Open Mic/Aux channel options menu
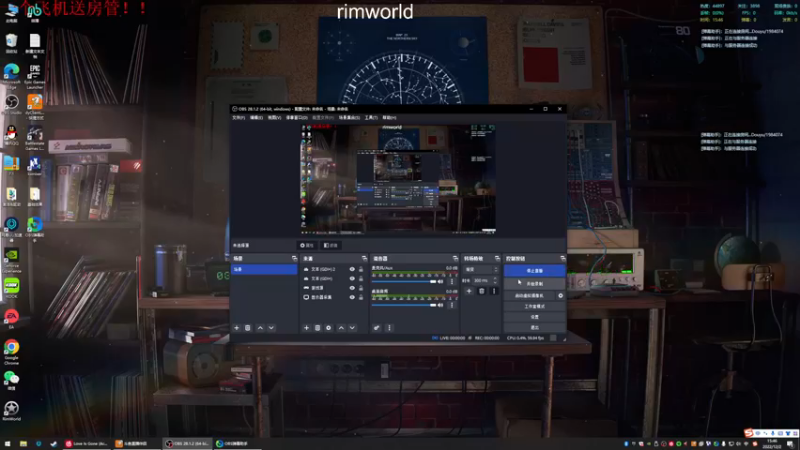The height and width of the screenshot is (450, 800). click(x=452, y=281)
